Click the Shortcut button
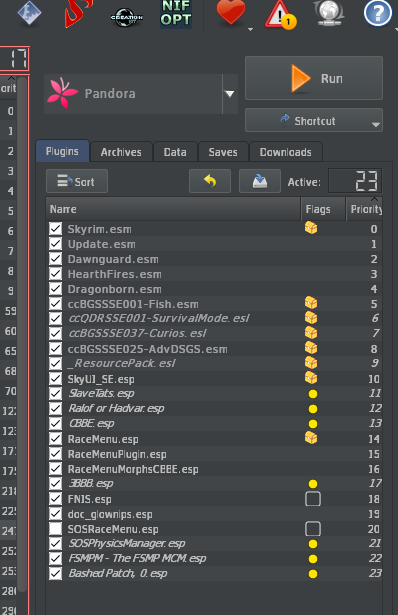This screenshot has width=398, height=615. (x=314, y=120)
